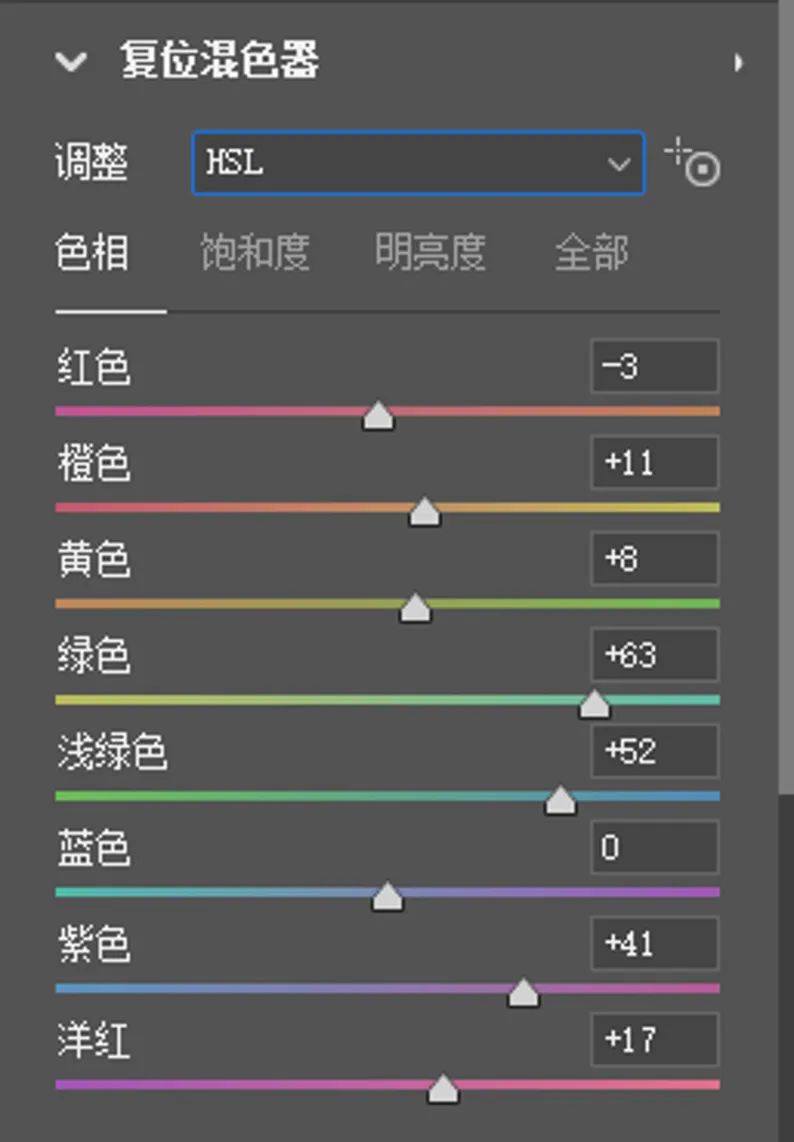Click the 红色 hue slider handle
This screenshot has height=1142, width=794.
(378, 415)
